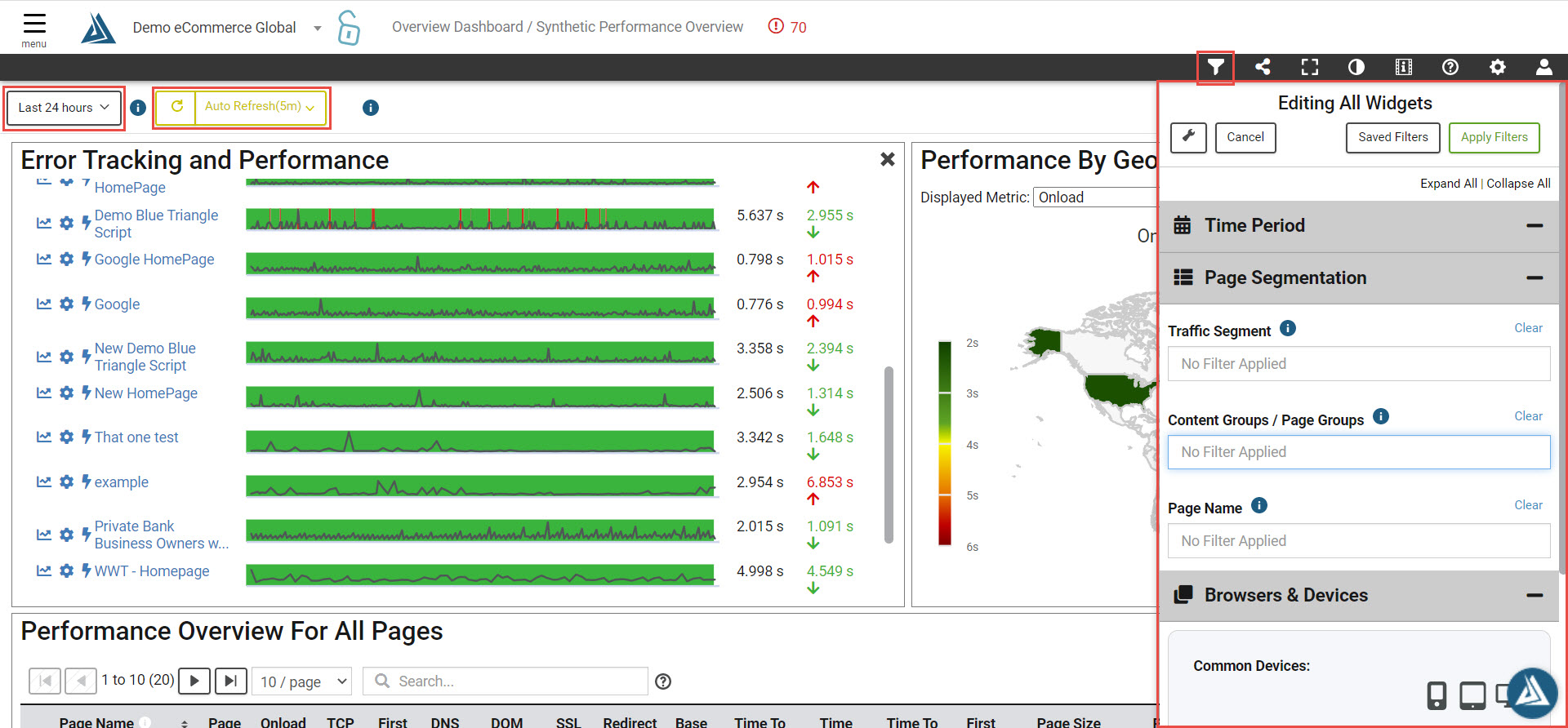This screenshot has width=1568, height=728.
Task: Click the wrench icon in filter panel
Action: click(1188, 137)
